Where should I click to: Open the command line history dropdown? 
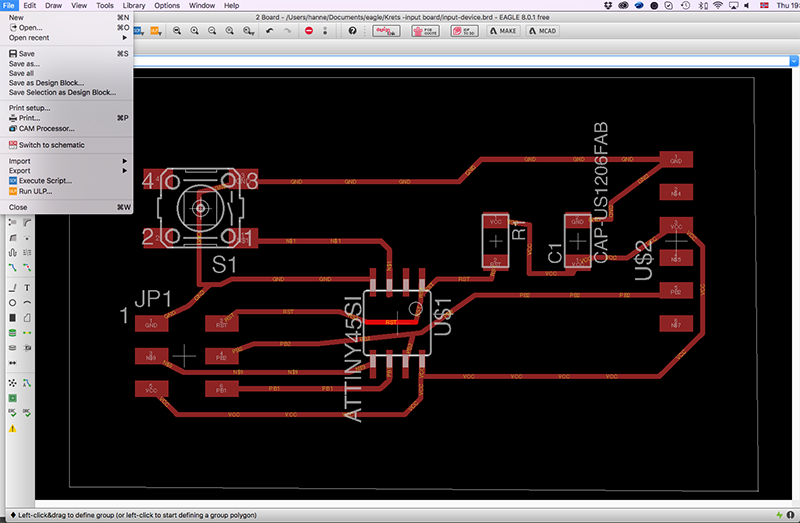794,61
